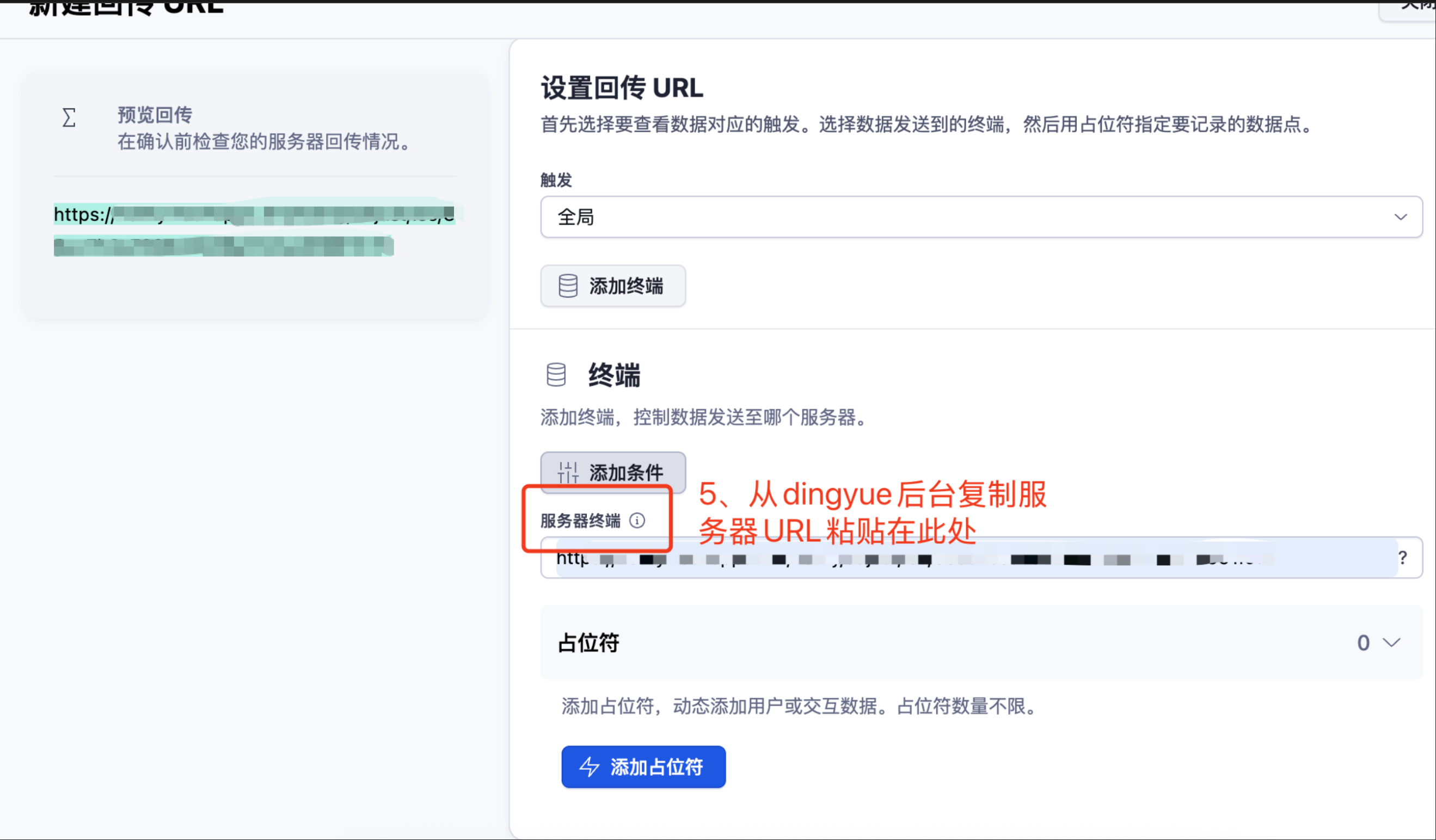Viewport: 1436px width, 840px height.
Task: Click the info icon beside 服务器终端
Action: click(637, 521)
